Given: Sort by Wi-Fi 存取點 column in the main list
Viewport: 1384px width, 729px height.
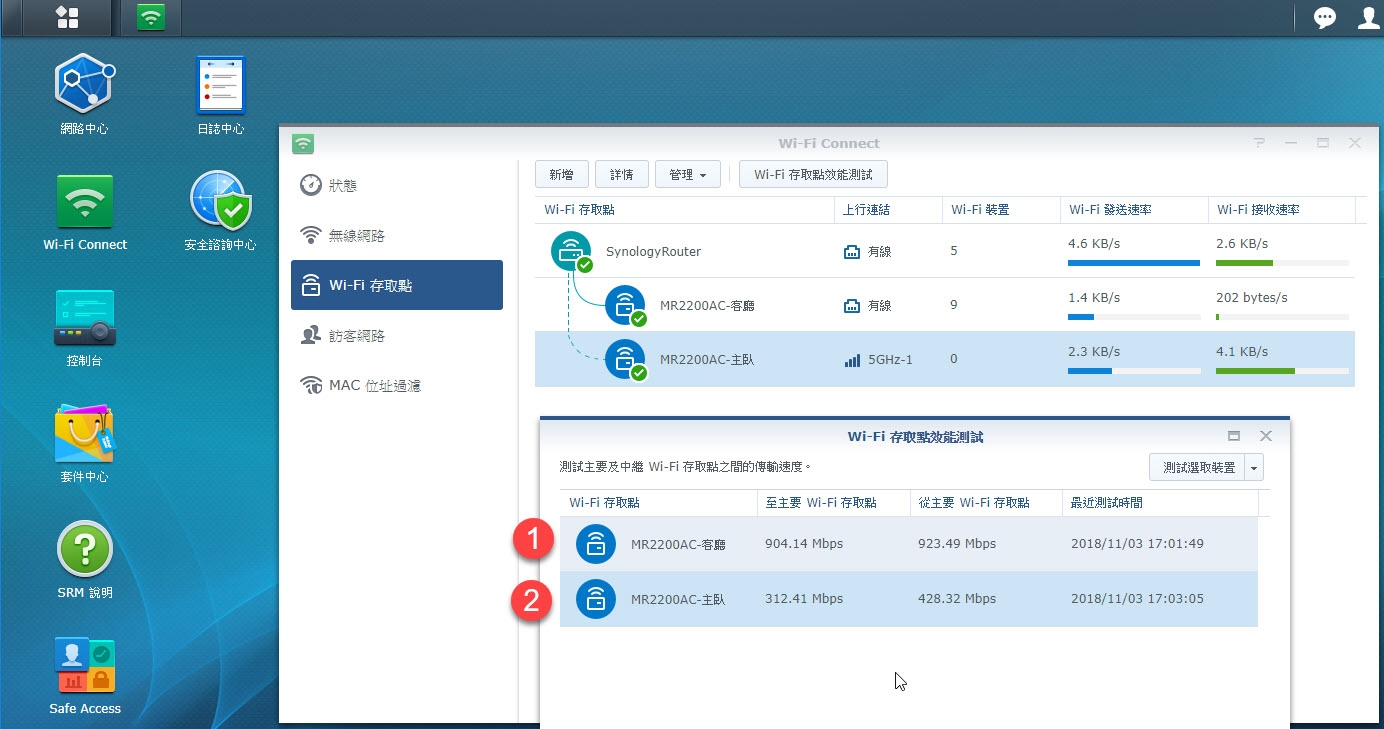Looking at the screenshot, I should [x=684, y=210].
